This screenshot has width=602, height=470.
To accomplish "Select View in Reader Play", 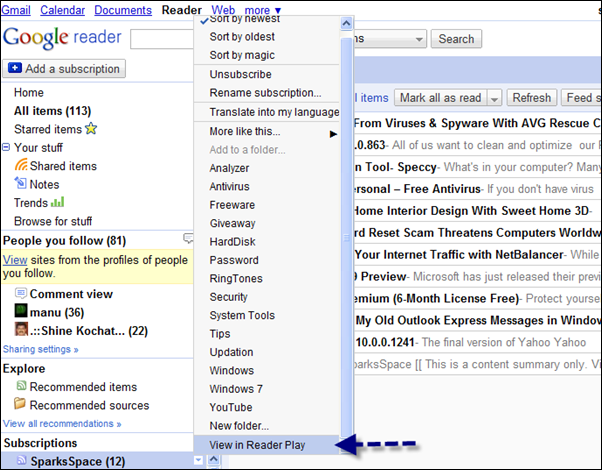I will coord(267,445).
